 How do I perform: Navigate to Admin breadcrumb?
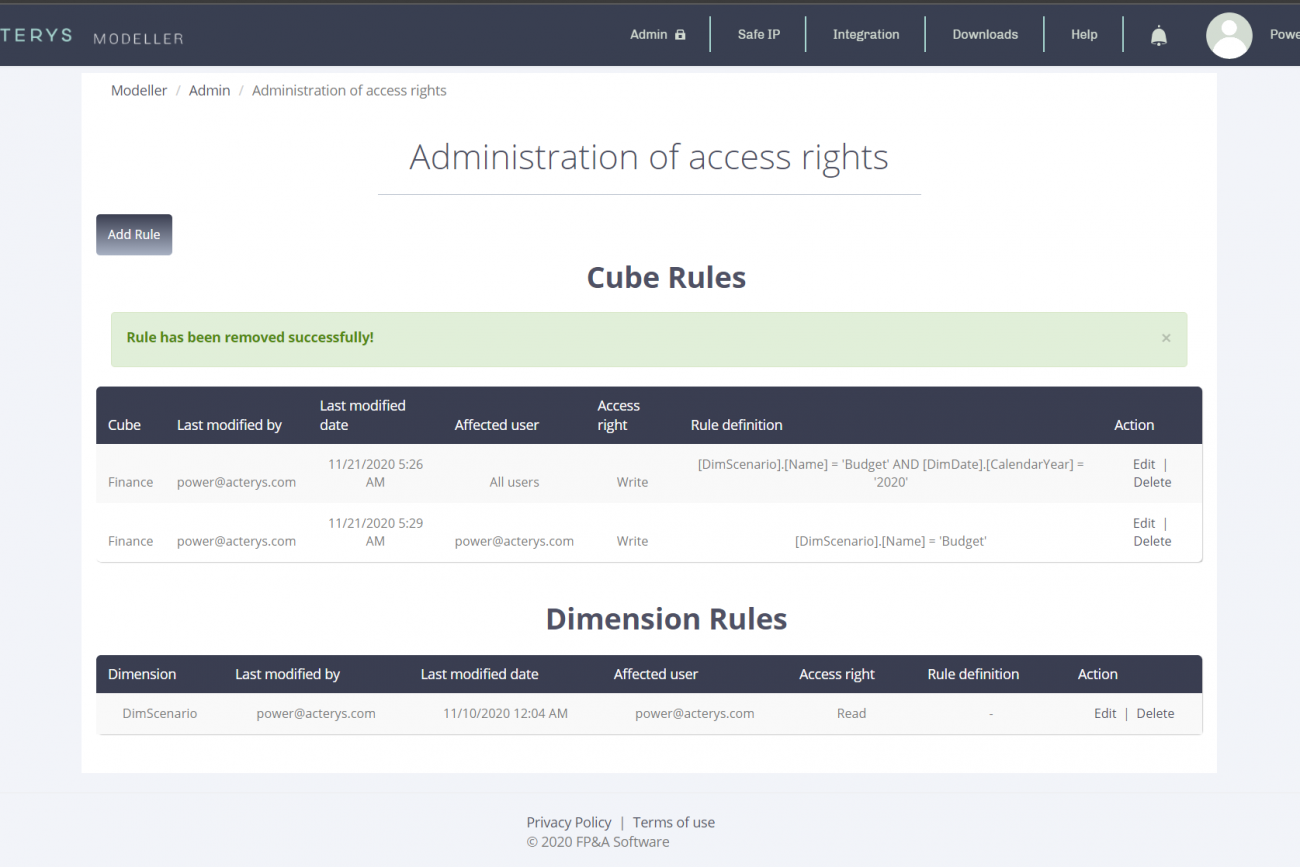[x=209, y=90]
